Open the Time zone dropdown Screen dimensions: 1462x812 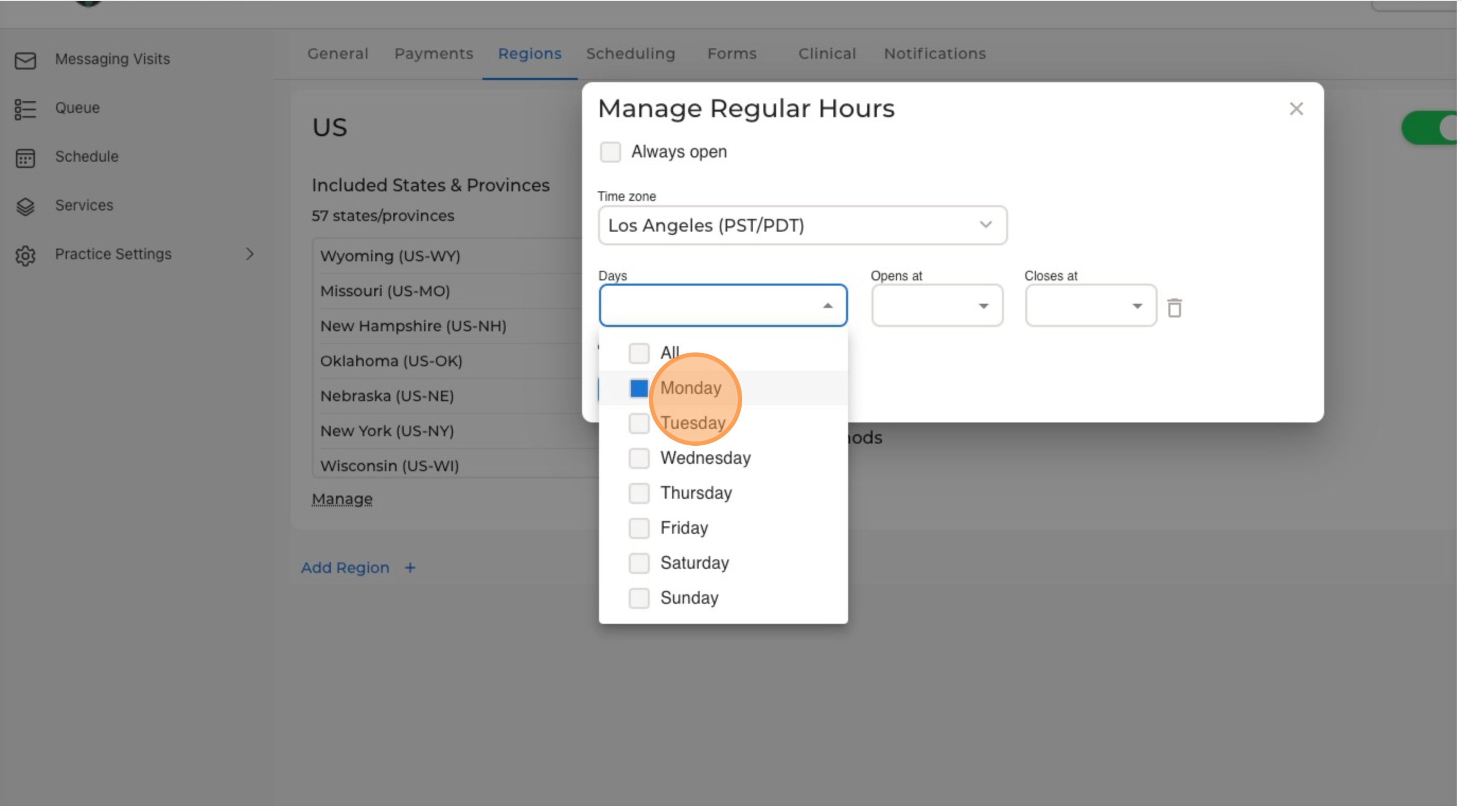pos(802,225)
